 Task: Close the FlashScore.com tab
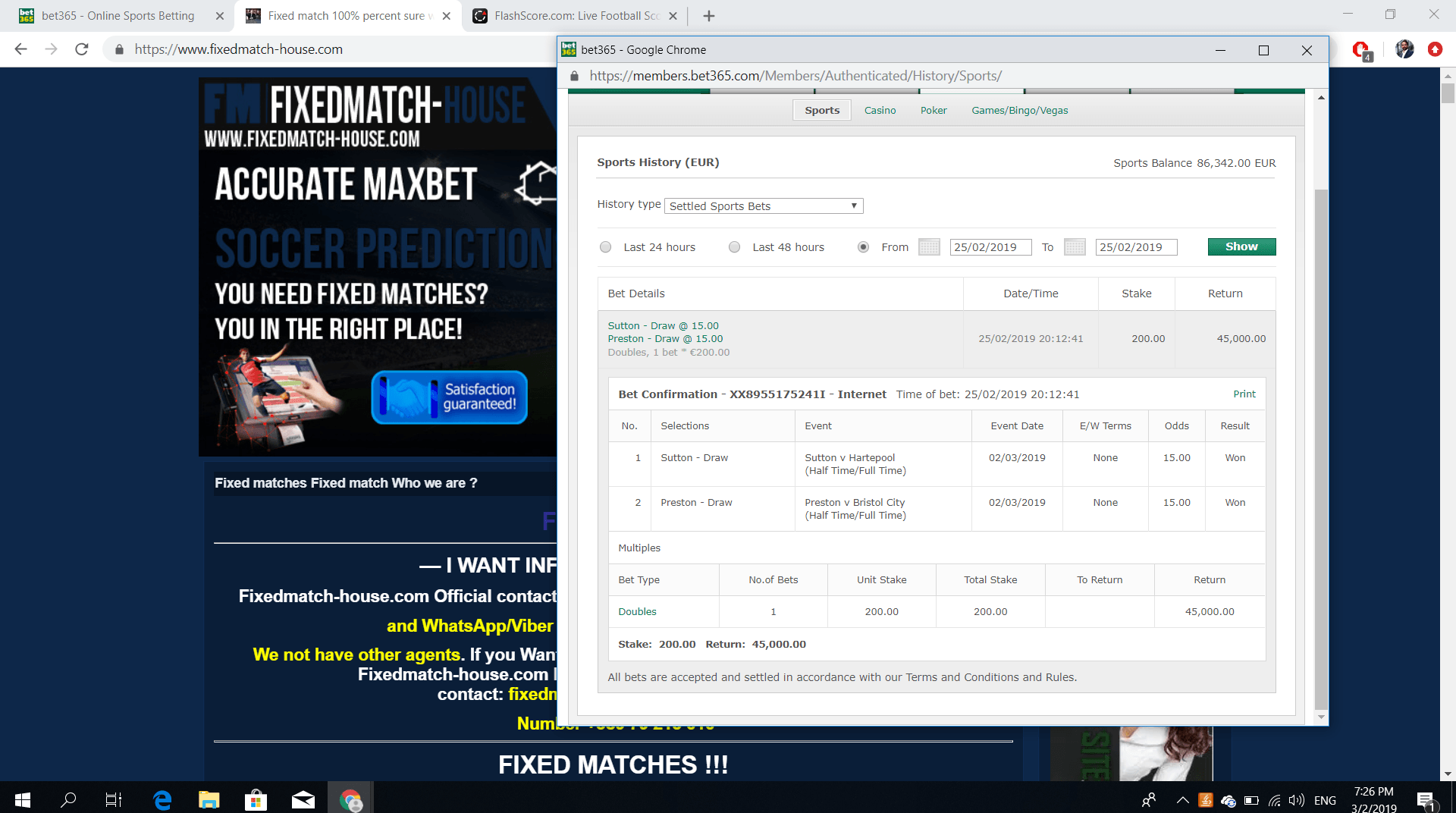point(673,16)
